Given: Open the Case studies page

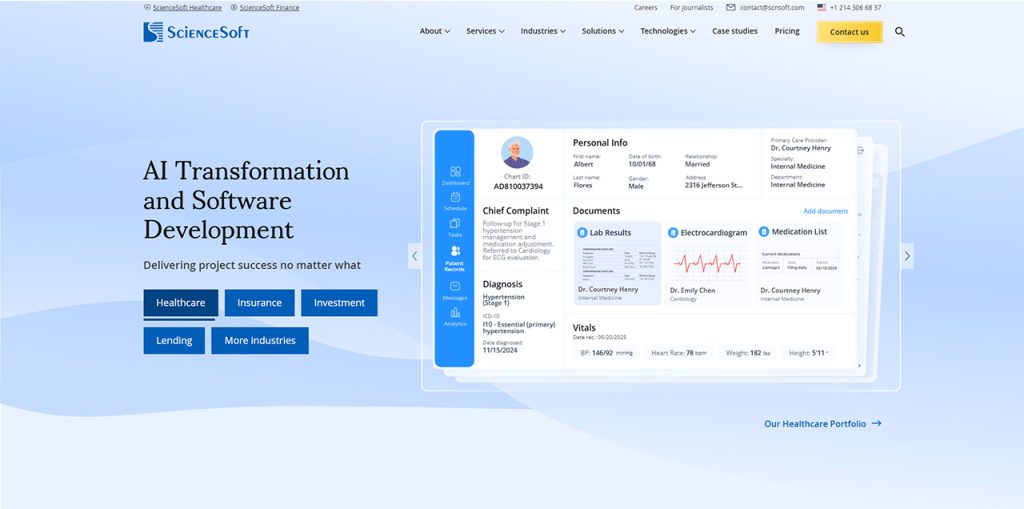Looking at the screenshot, I should (735, 31).
